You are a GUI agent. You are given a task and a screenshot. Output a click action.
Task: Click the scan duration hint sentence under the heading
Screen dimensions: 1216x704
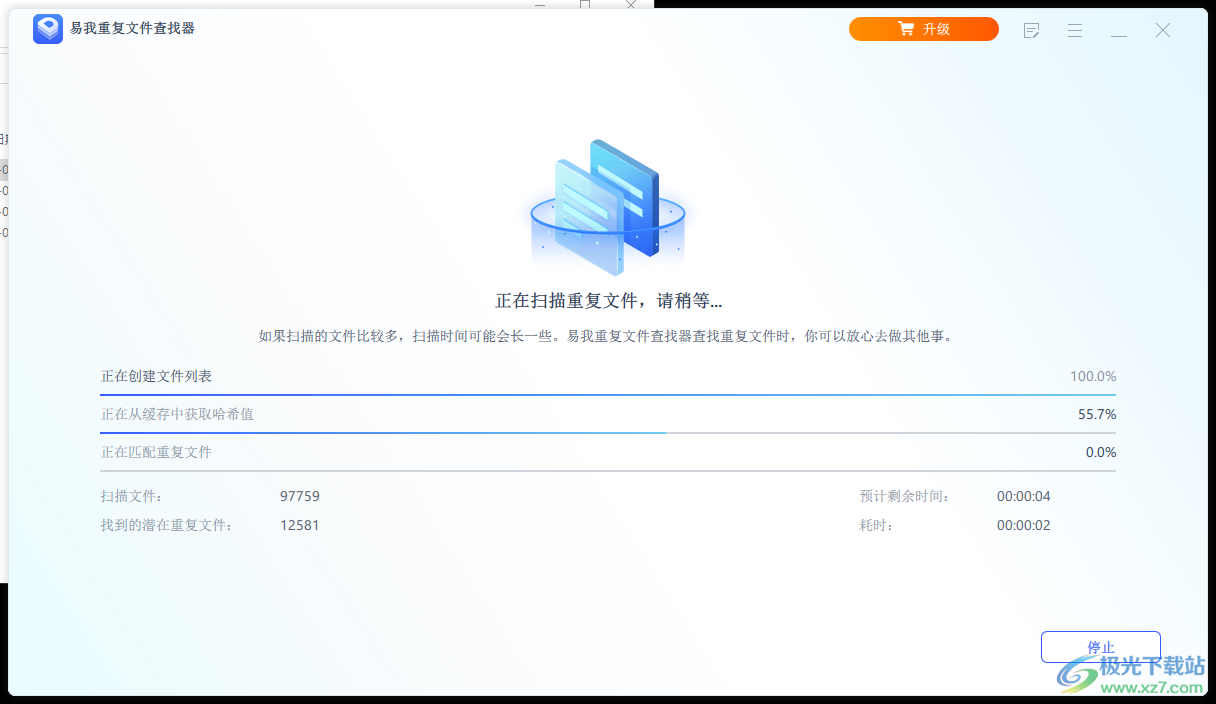pos(608,336)
